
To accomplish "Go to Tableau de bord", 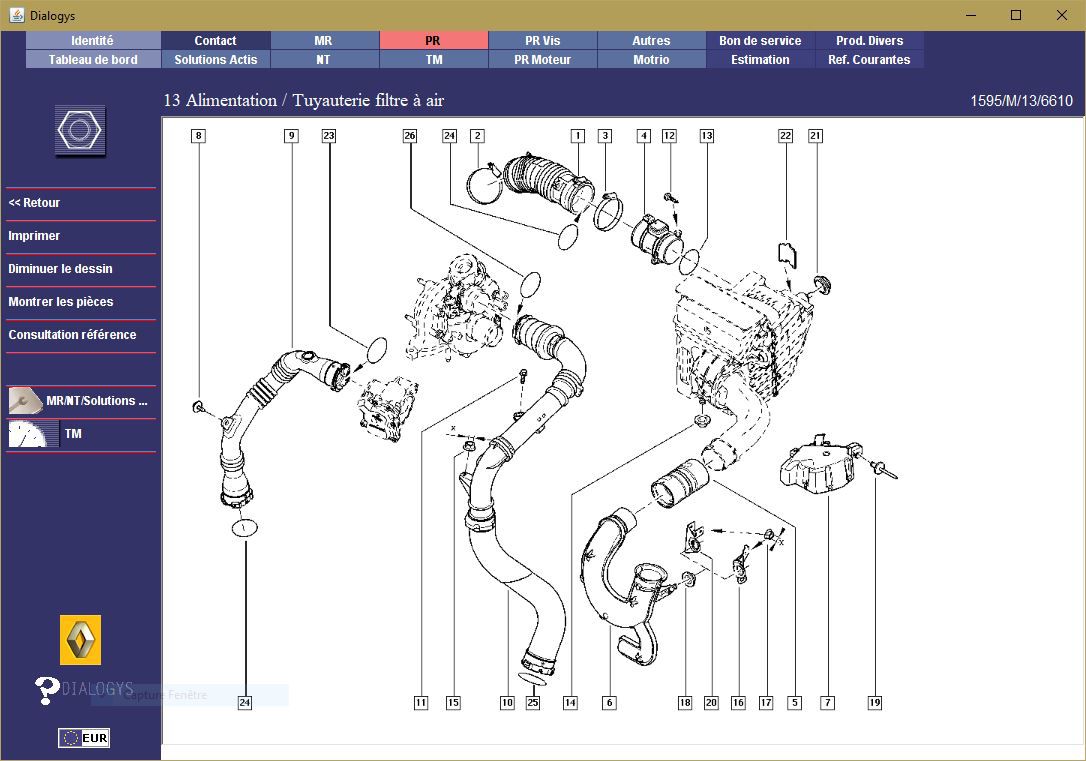I will (x=93, y=60).
